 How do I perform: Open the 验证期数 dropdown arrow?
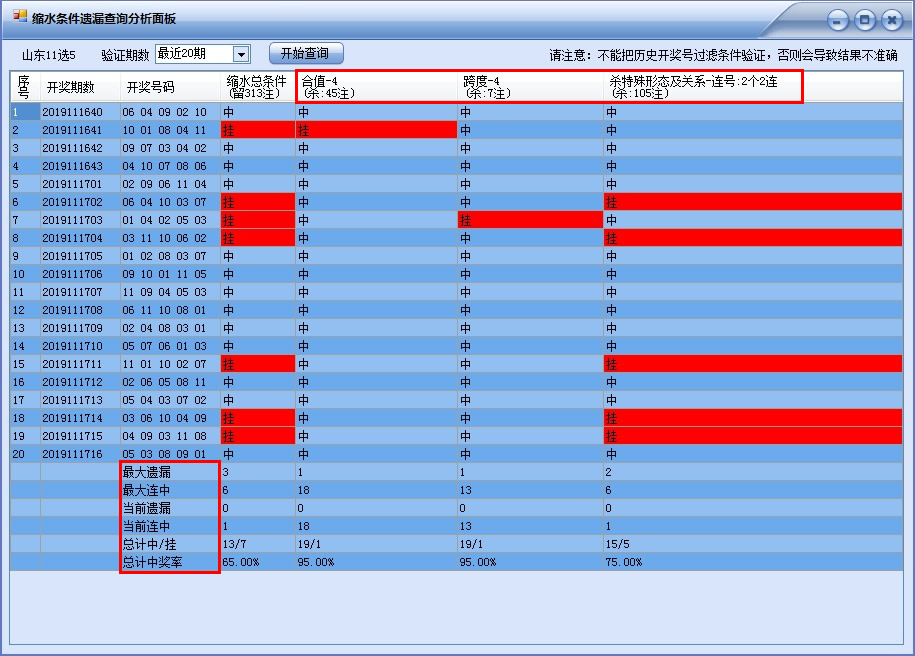tap(241, 54)
